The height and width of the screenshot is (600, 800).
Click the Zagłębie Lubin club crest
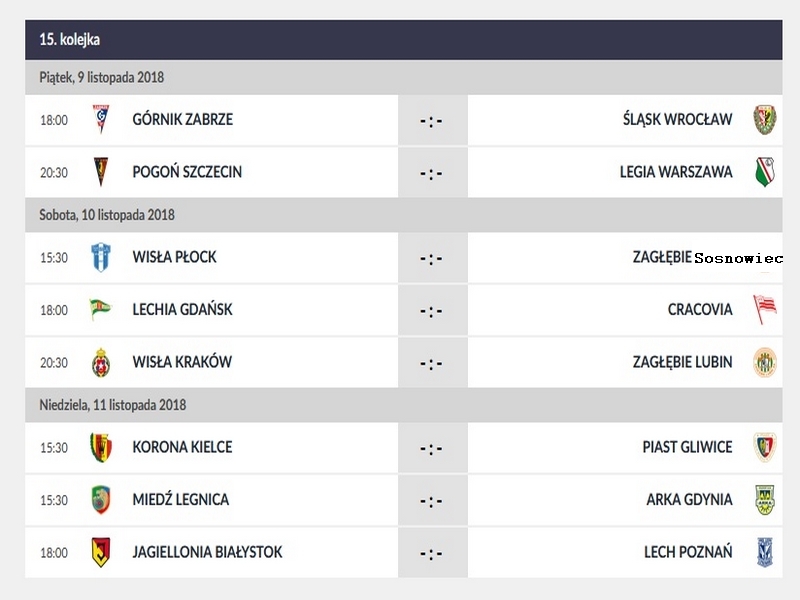coord(764,362)
